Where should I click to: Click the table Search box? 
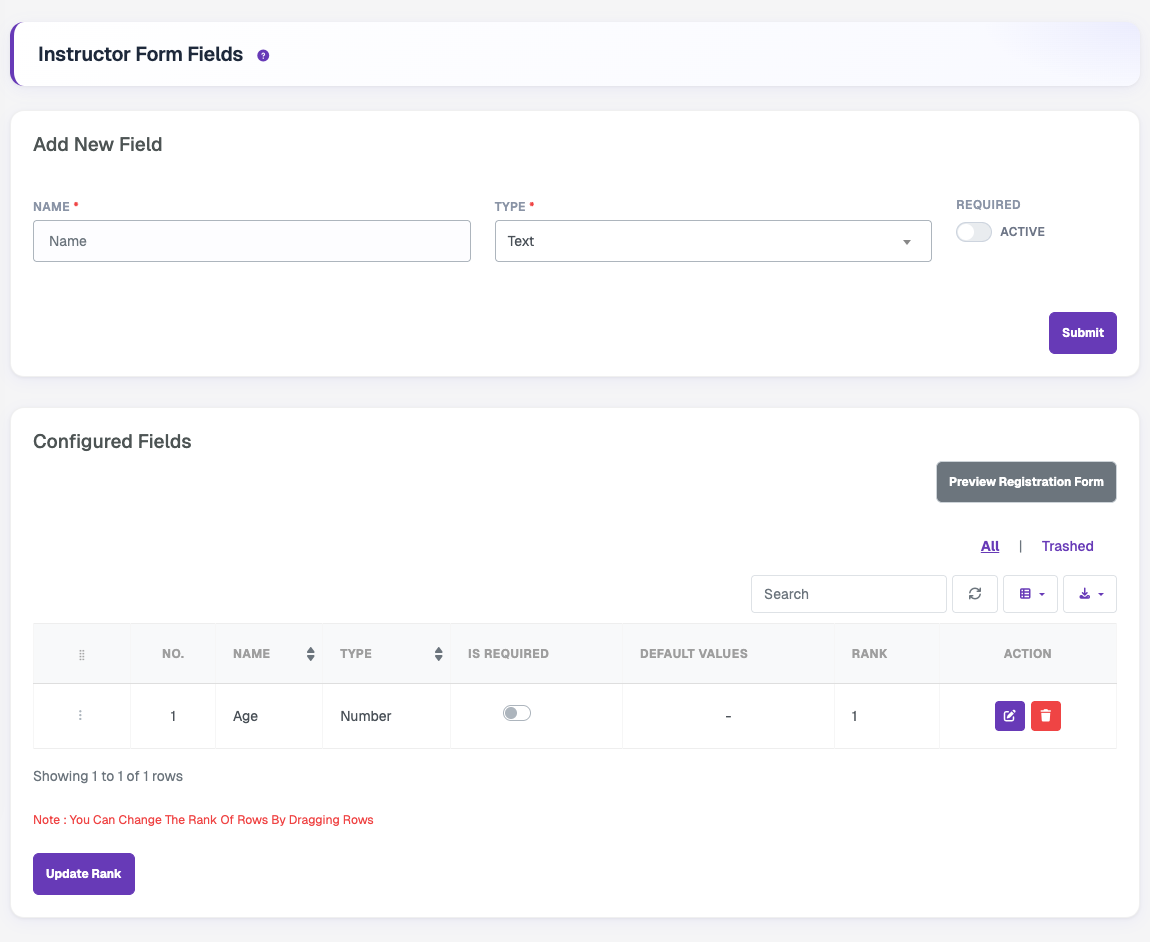pyautogui.click(x=849, y=594)
